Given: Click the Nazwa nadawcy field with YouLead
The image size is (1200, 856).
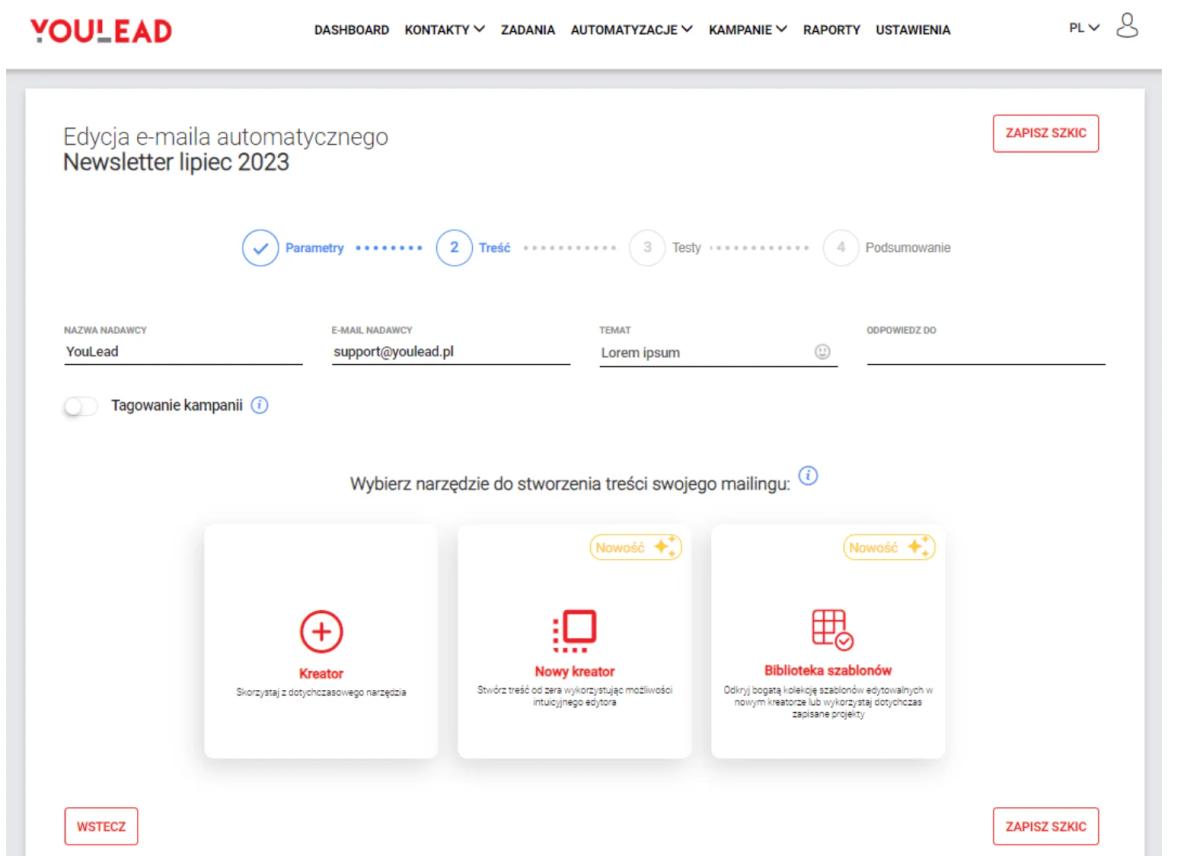Looking at the screenshot, I should pos(182,351).
